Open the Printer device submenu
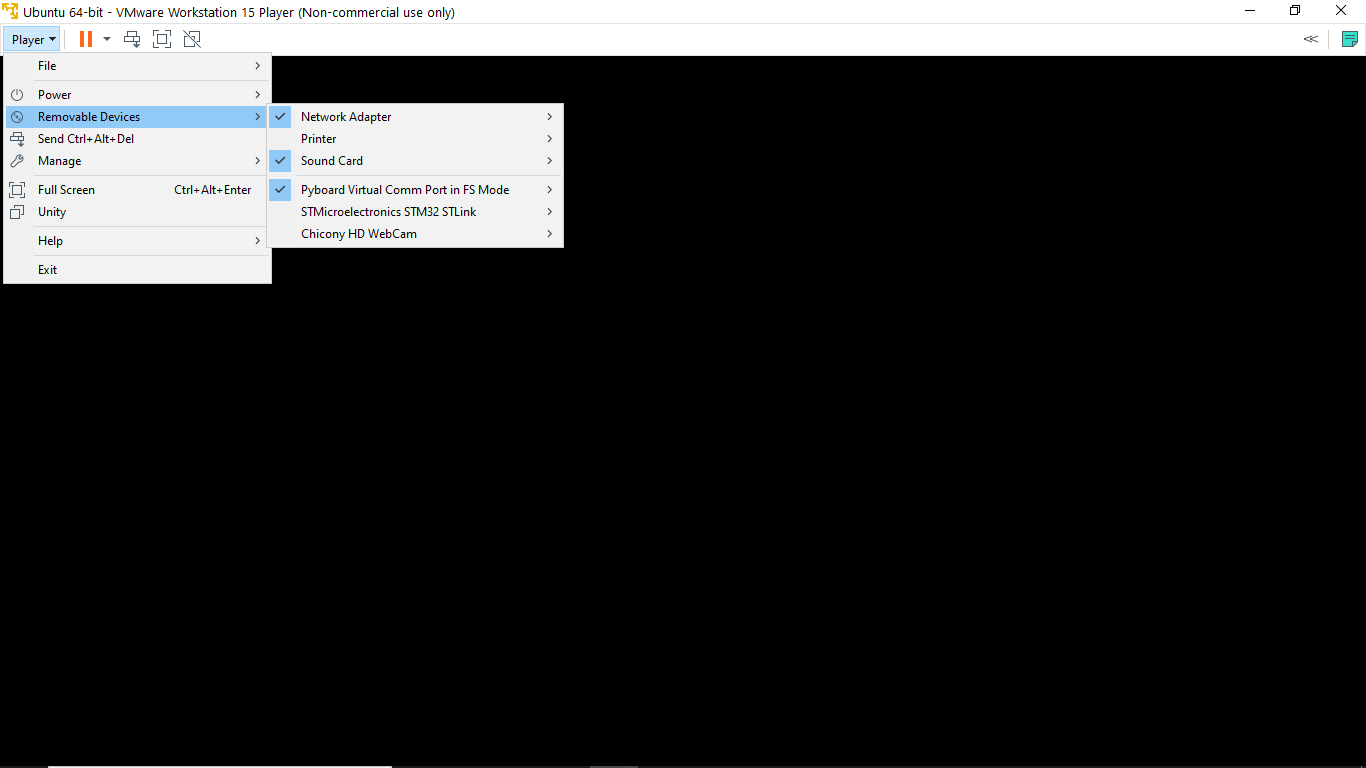The height and width of the screenshot is (768, 1366). 415,139
